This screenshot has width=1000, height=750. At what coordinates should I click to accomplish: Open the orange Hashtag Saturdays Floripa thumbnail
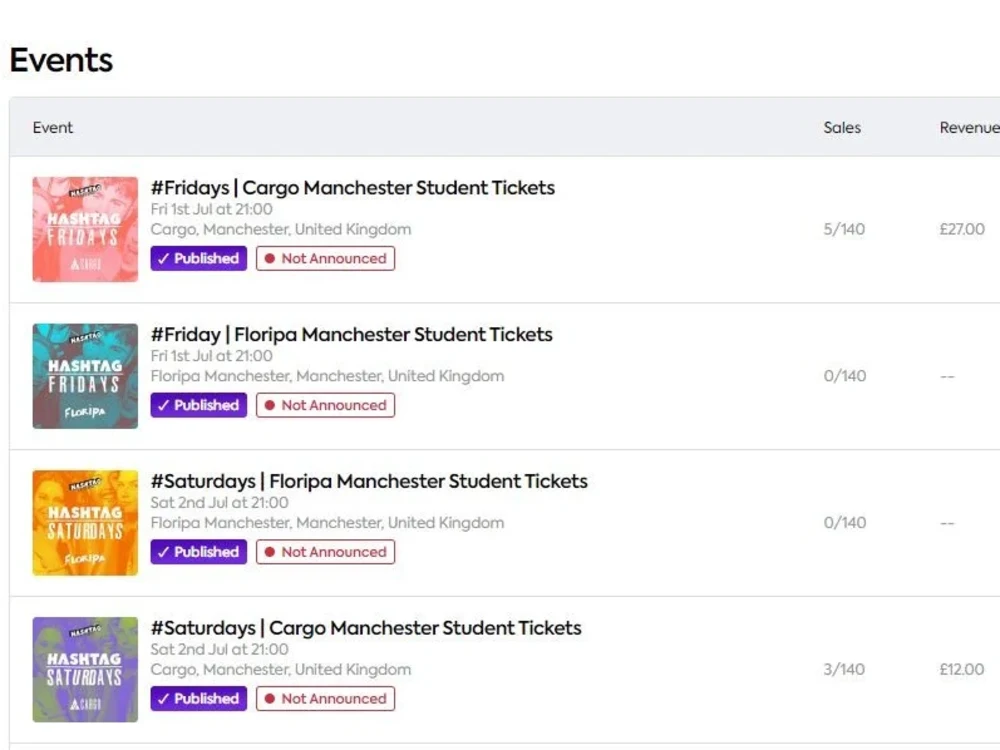(x=85, y=522)
